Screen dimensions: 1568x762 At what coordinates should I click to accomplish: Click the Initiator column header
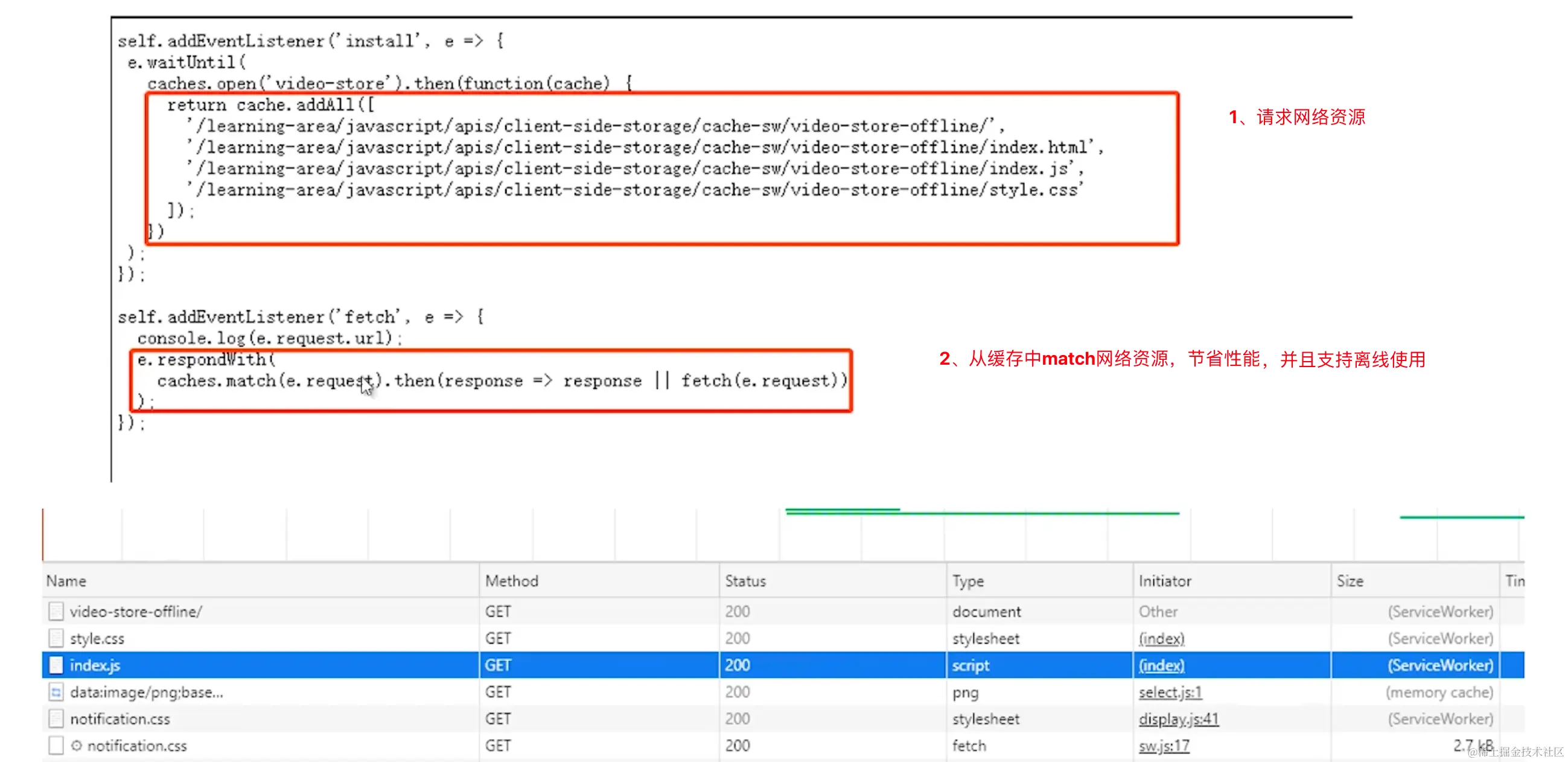(1164, 580)
